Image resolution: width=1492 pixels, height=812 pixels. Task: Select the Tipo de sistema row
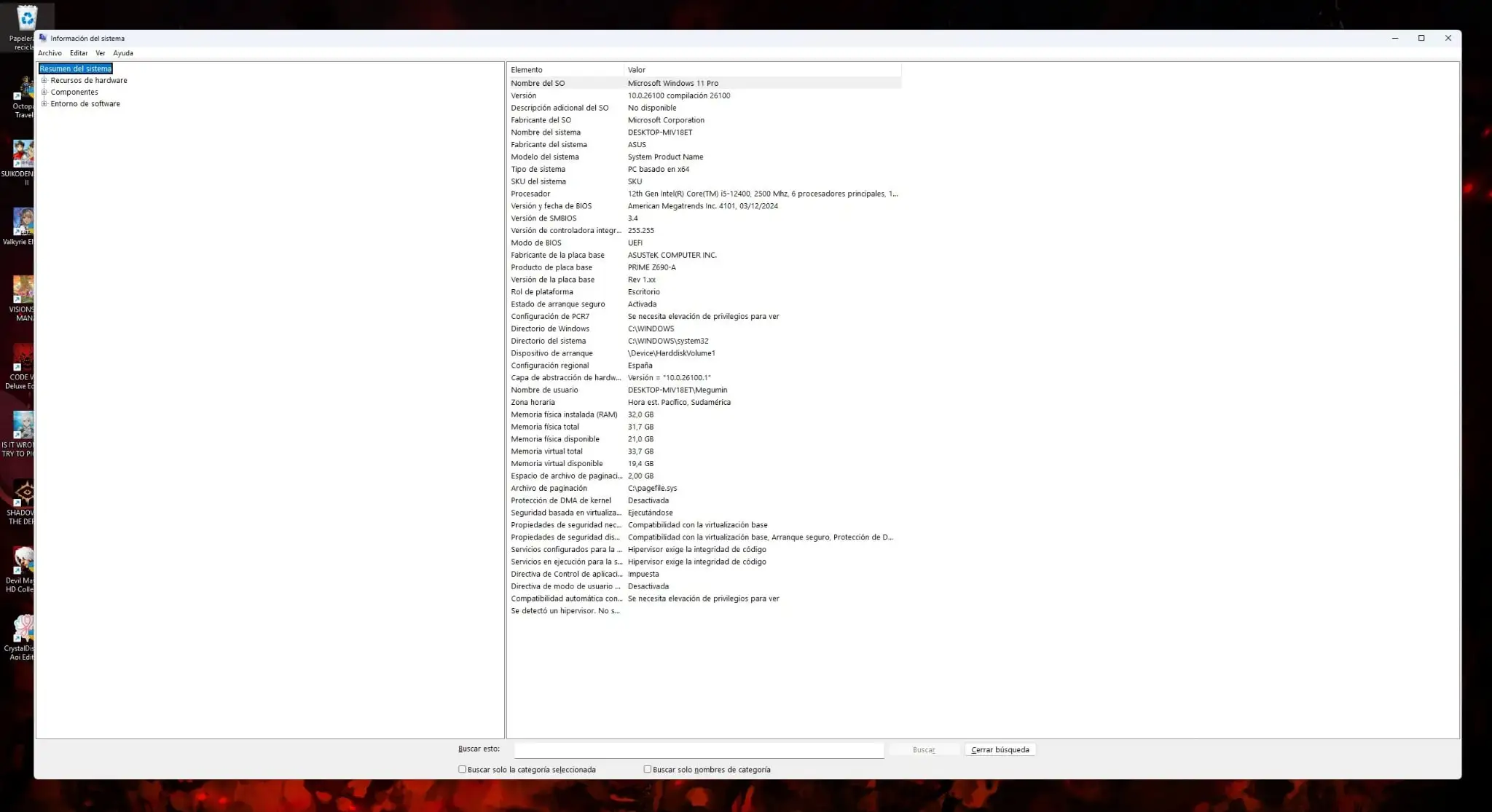coord(704,169)
